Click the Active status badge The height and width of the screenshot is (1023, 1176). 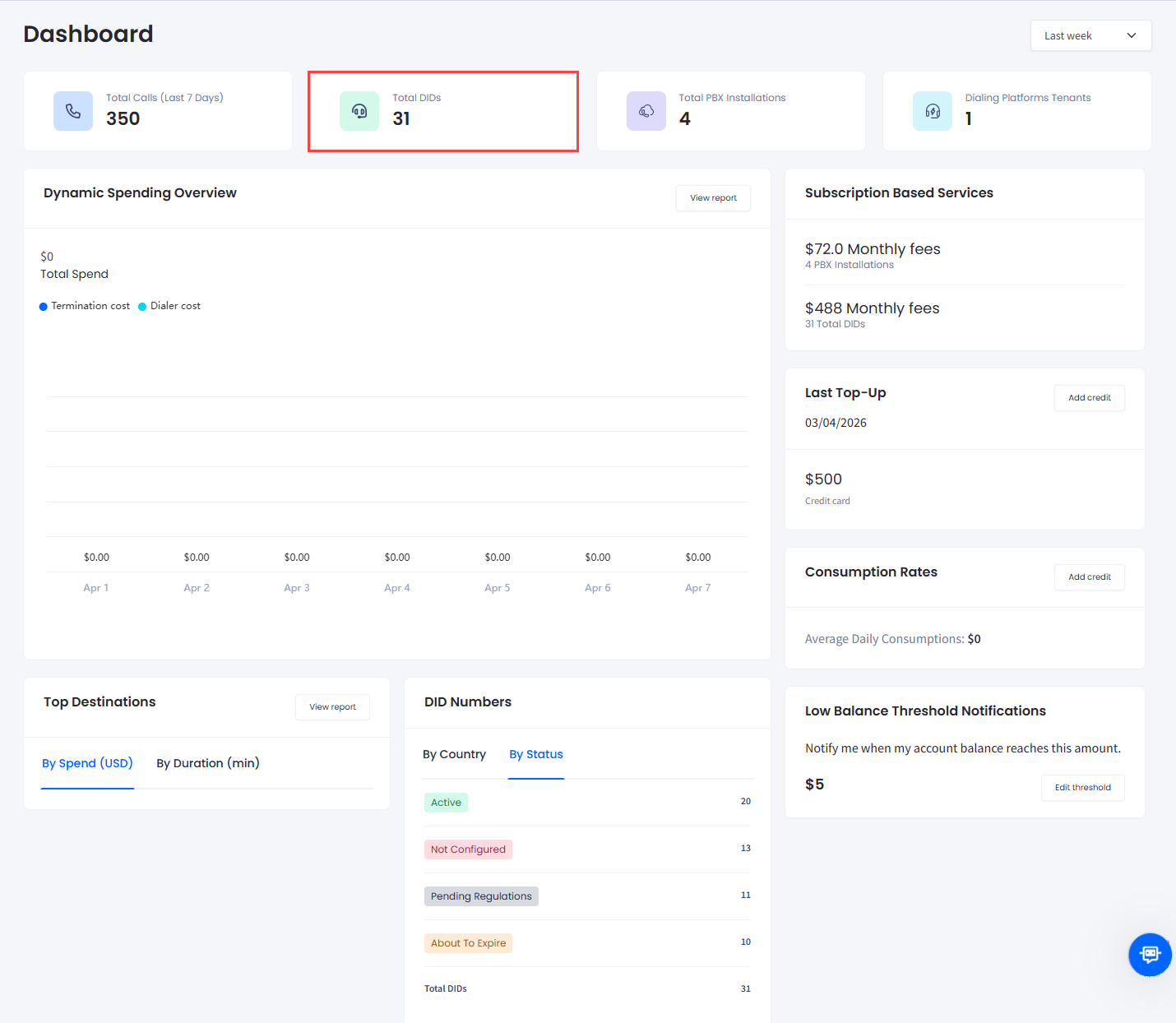click(x=446, y=803)
